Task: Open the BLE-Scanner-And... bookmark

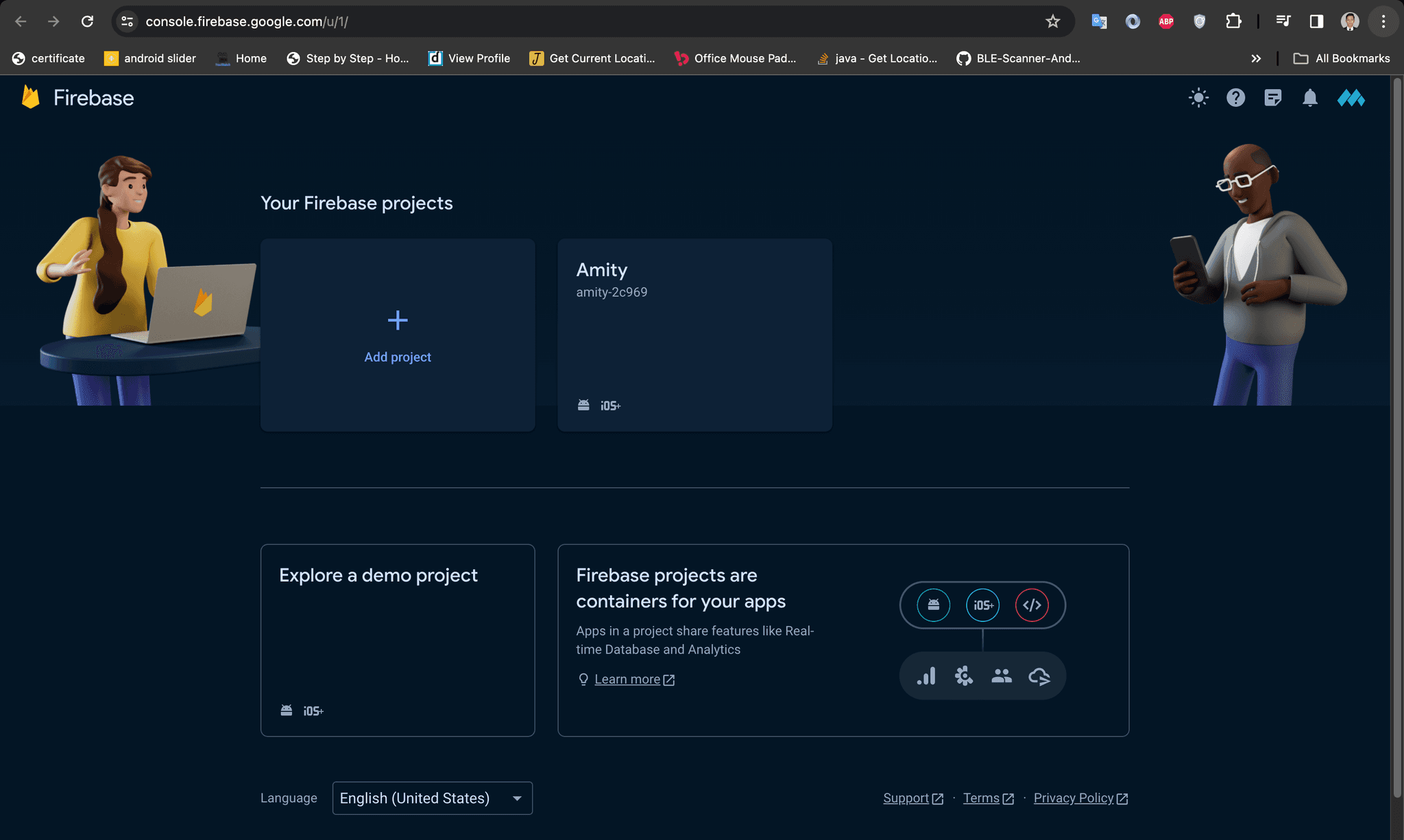Action: point(1018,58)
